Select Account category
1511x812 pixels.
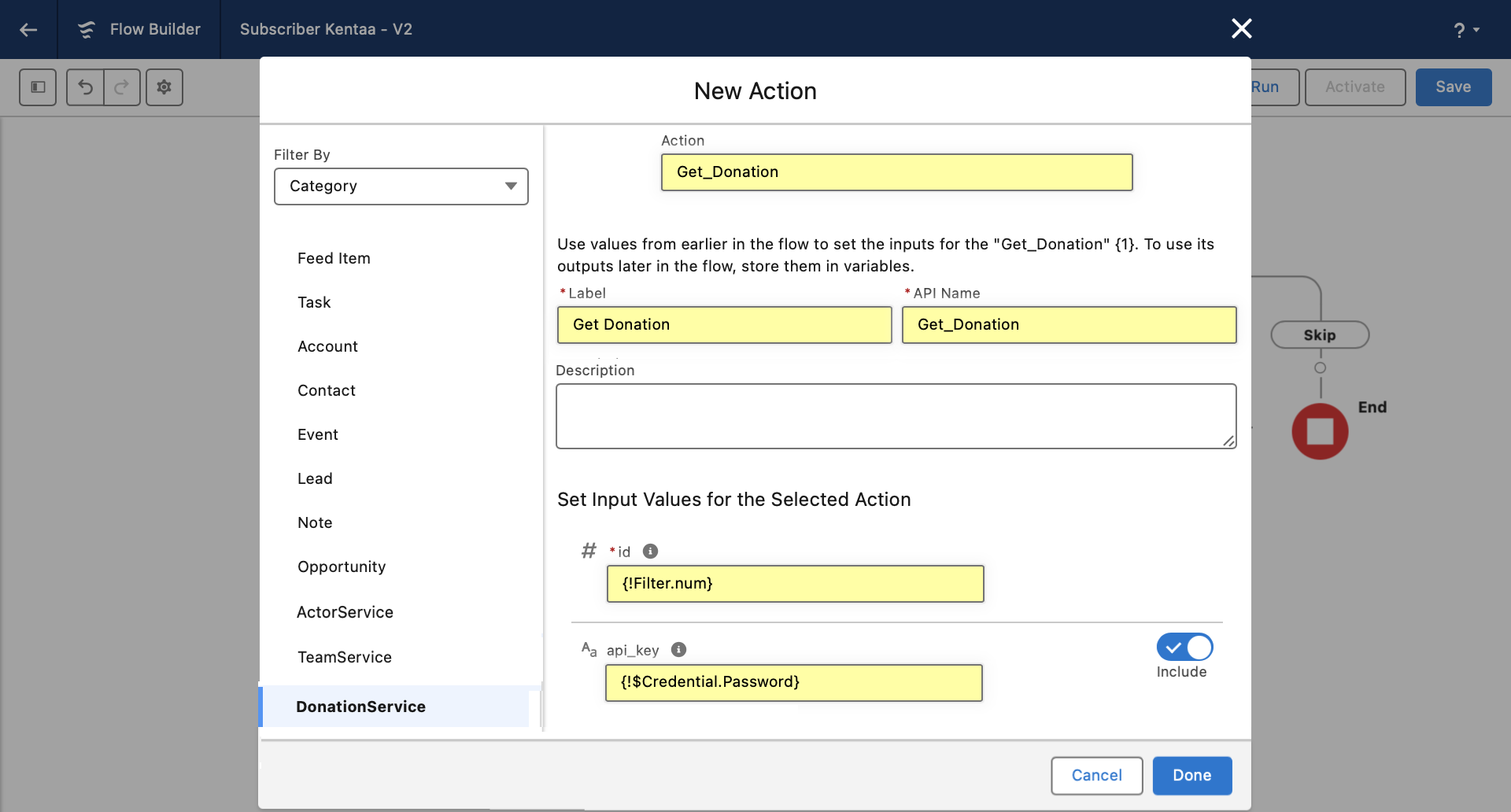coord(327,346)
